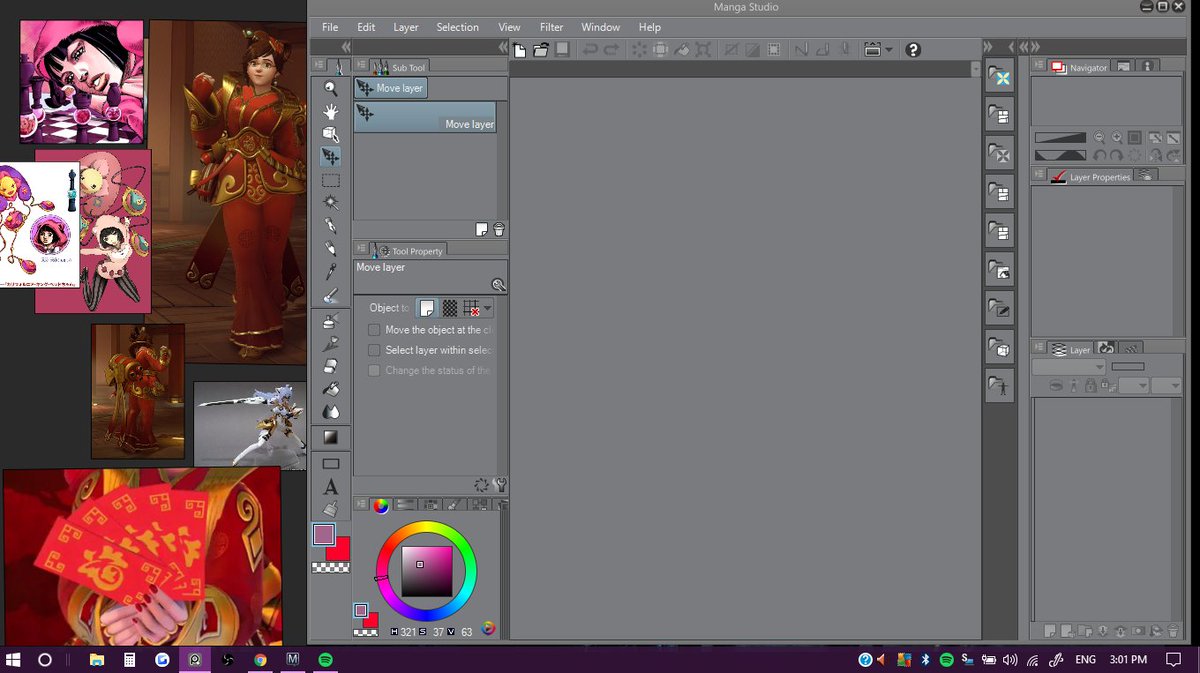Switch to the Layer Properties tab

point(1090,176)
